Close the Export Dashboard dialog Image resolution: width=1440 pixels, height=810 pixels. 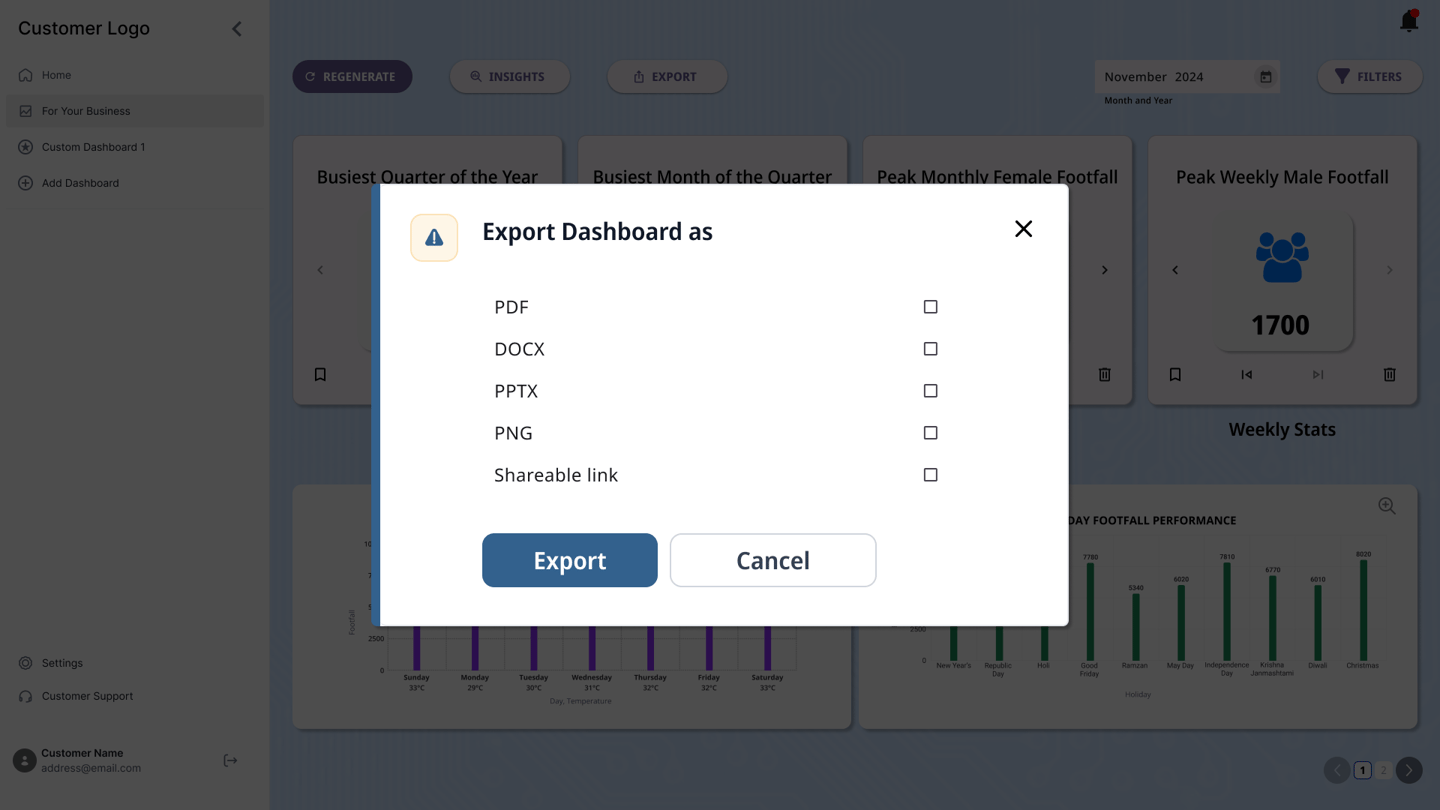click(x=1023, y=229)
